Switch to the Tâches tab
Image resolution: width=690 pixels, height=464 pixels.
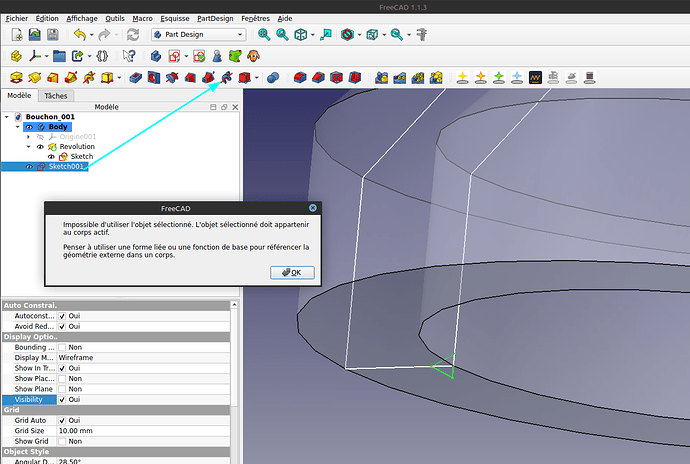coord(56,96)
